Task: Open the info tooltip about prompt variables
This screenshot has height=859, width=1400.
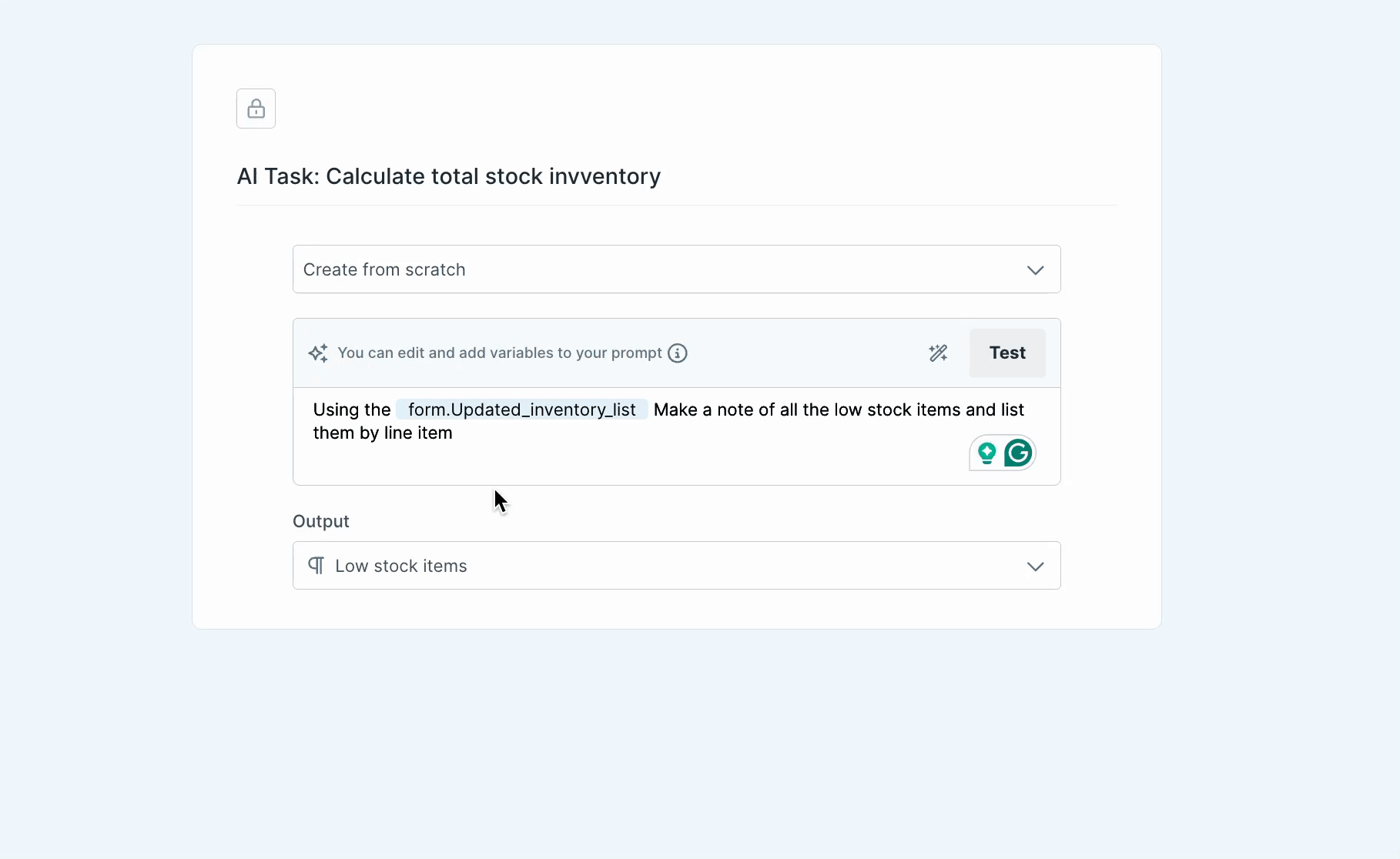Action: (x=677, y=353)
